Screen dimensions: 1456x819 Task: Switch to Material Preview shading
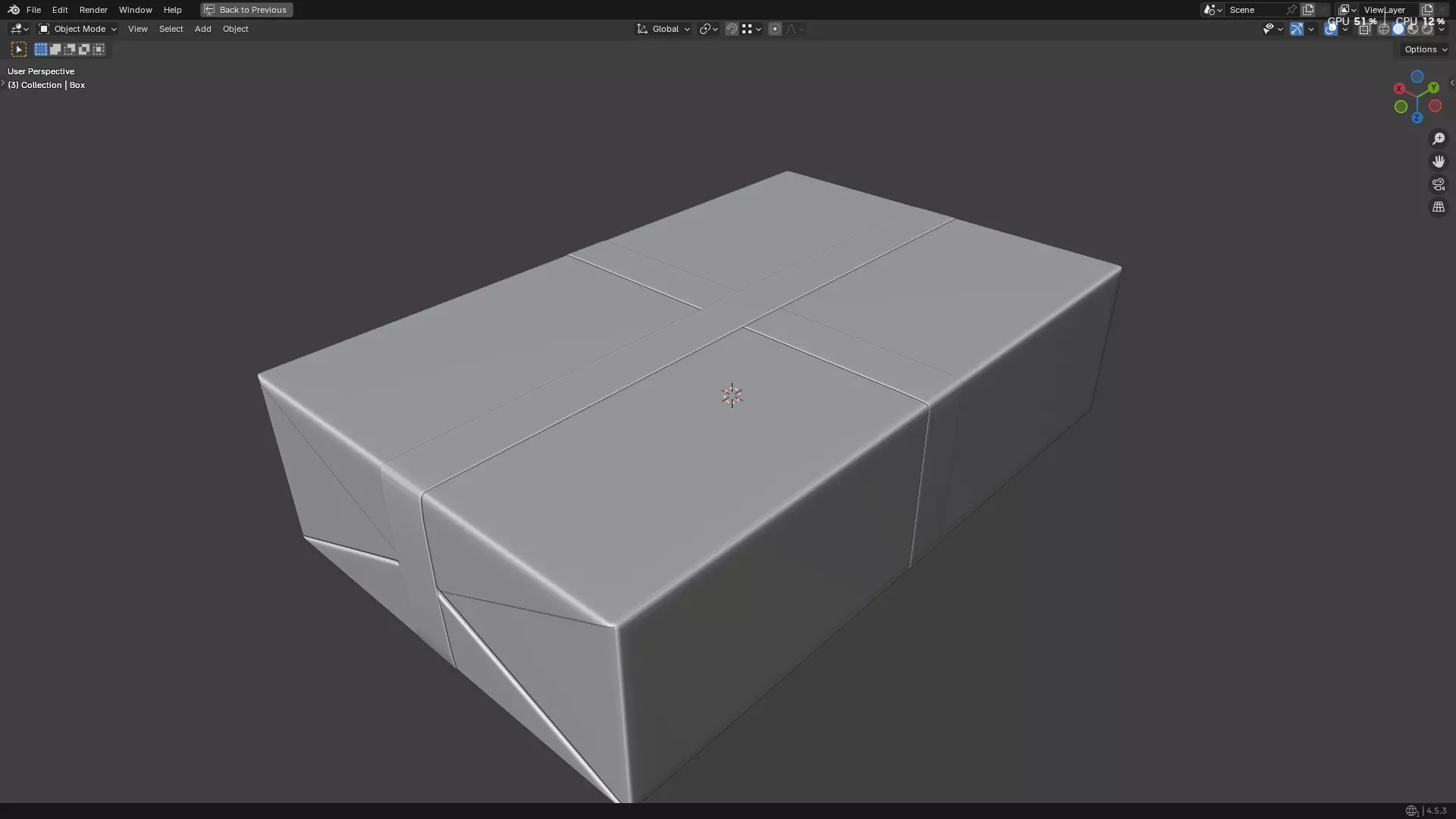1413,29
